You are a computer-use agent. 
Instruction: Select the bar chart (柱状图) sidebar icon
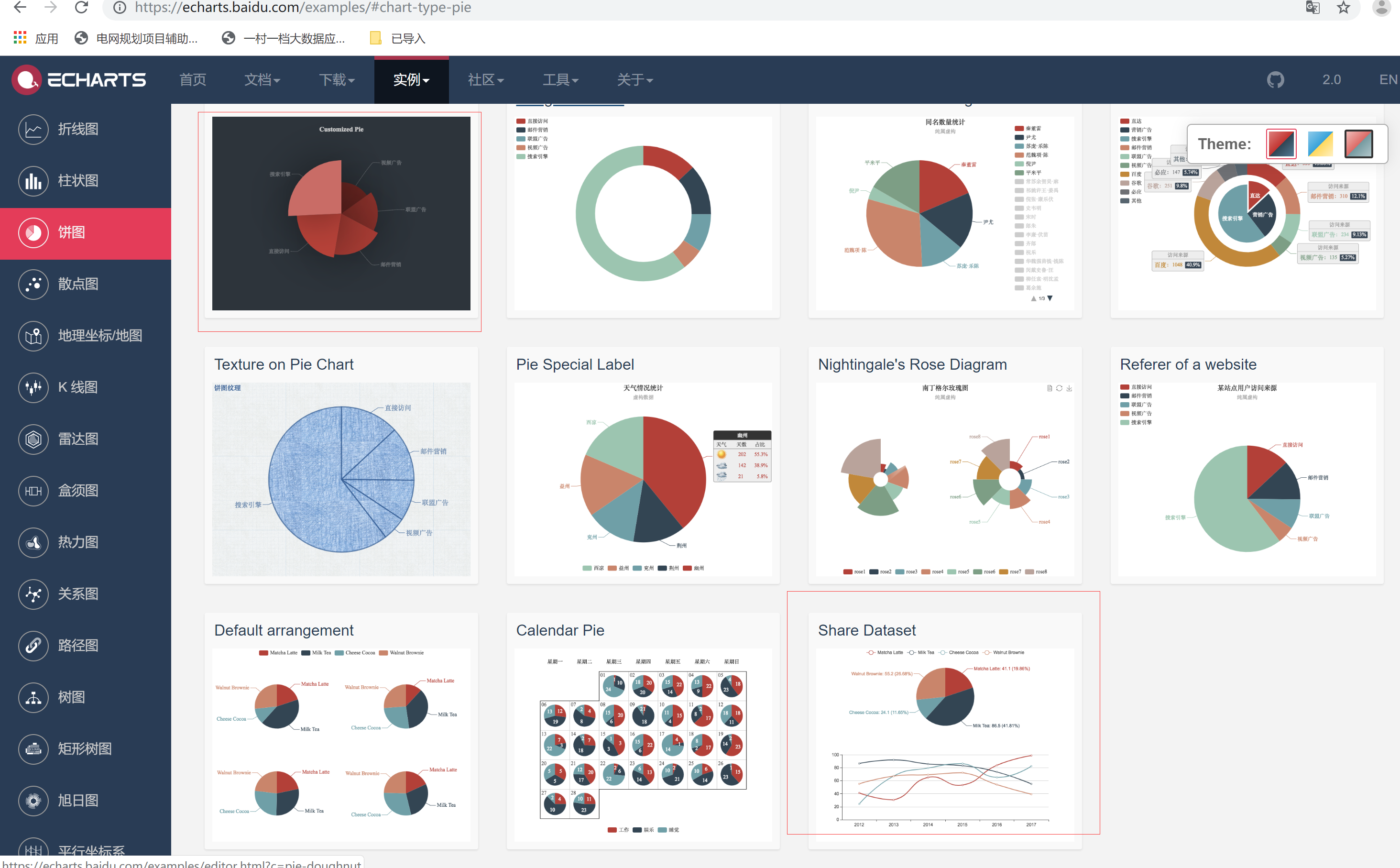click(33, 181)
